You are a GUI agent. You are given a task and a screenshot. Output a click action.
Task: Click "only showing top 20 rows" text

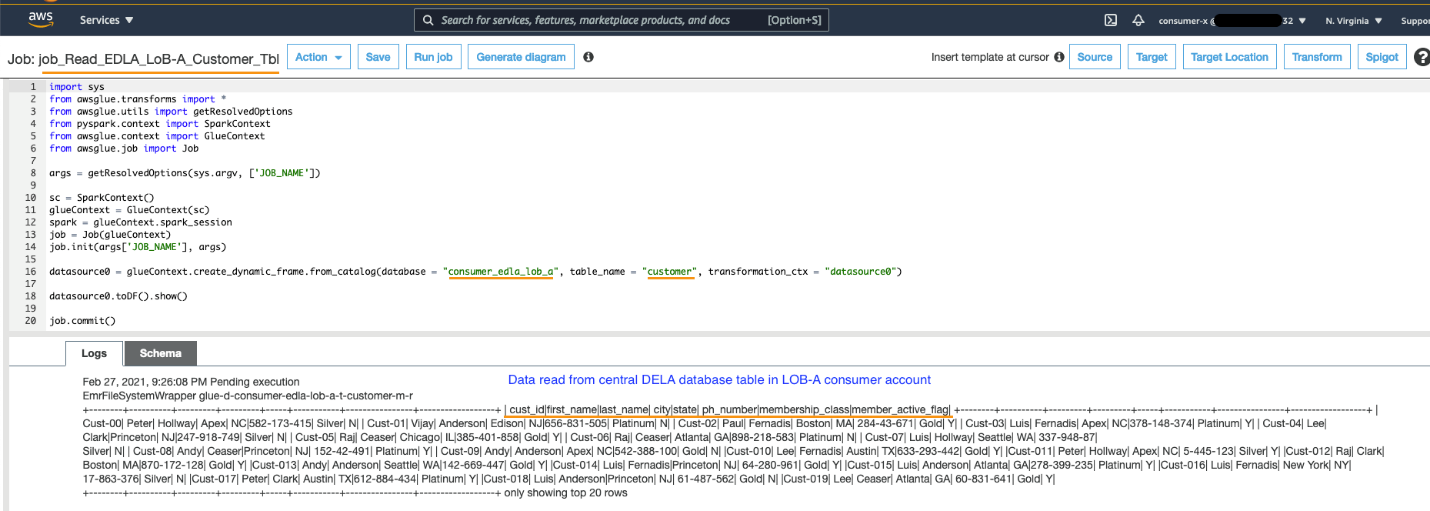[566, 493]
